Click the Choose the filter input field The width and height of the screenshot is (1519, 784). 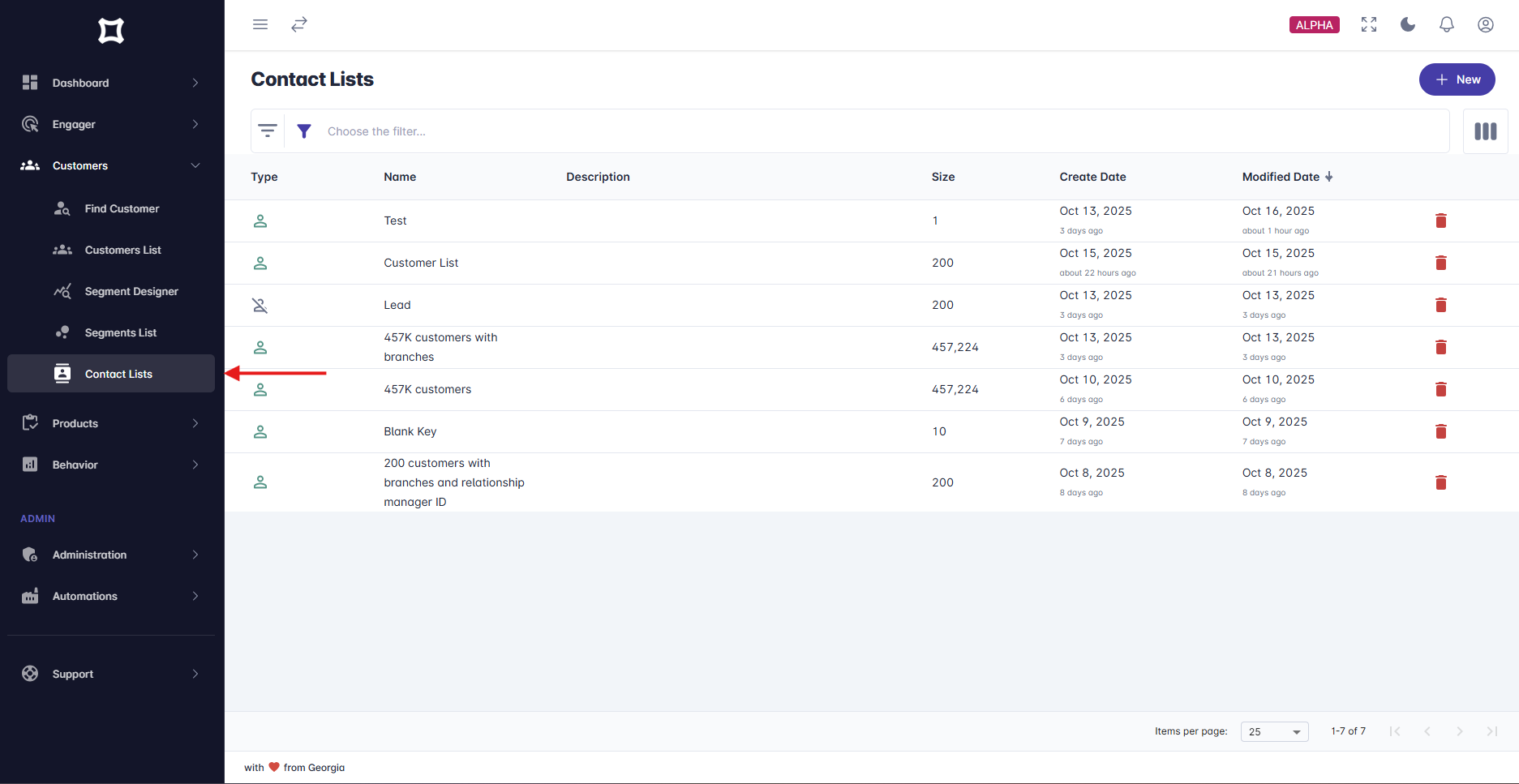pos(487,131)
